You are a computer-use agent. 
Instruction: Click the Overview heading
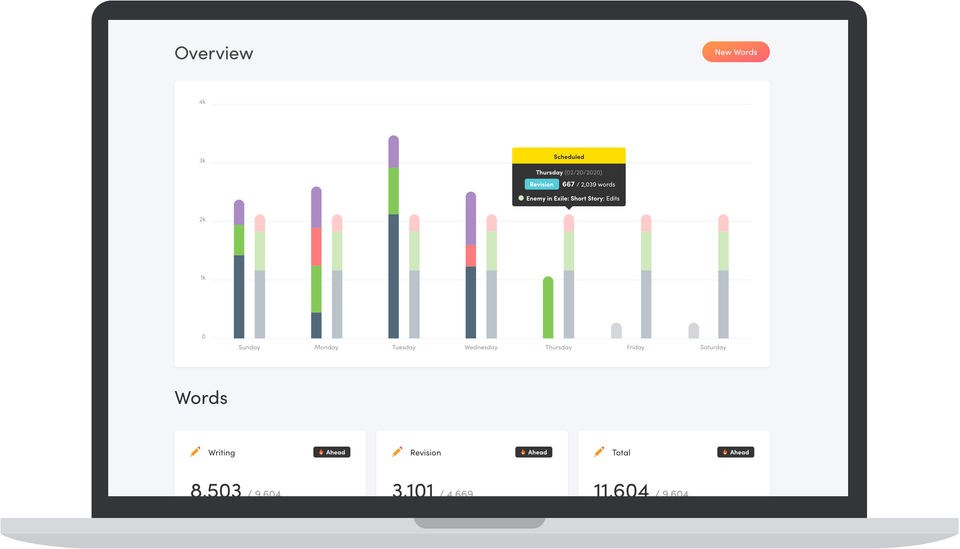pos(214,53)
